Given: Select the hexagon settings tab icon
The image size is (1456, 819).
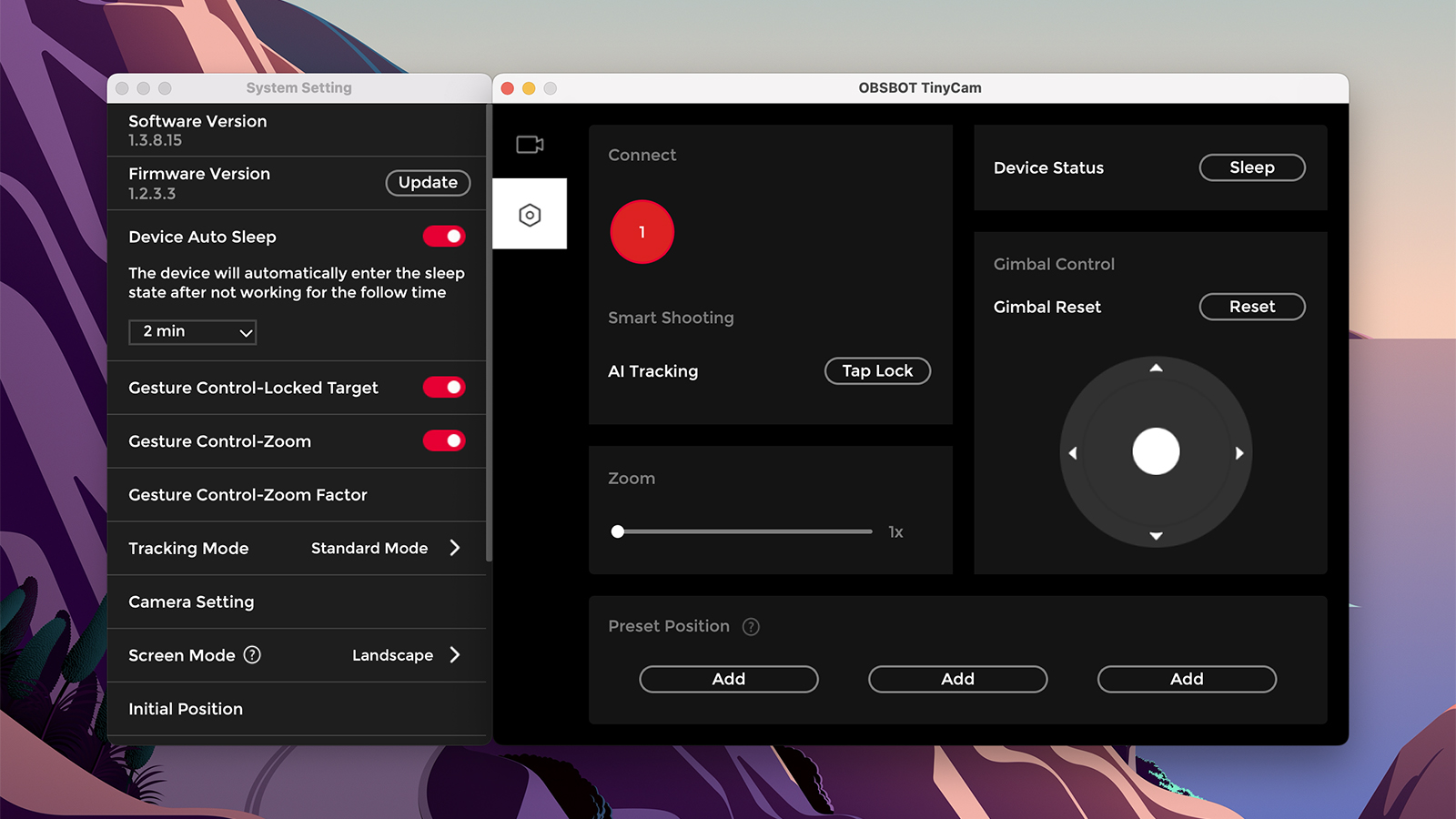Looking at the screenshot, I should coord(530,215).
